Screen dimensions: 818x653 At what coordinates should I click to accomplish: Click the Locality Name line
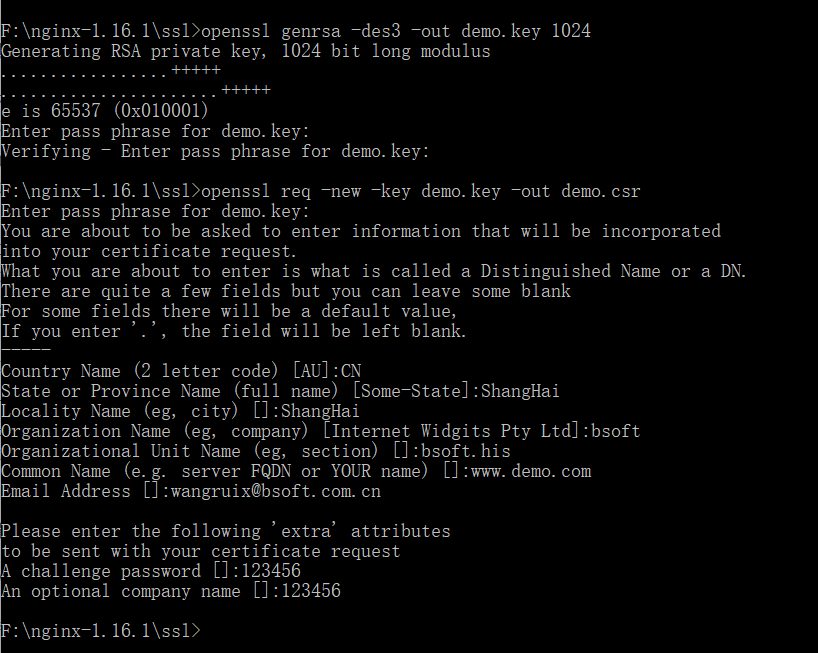click(x=180, y=411)
